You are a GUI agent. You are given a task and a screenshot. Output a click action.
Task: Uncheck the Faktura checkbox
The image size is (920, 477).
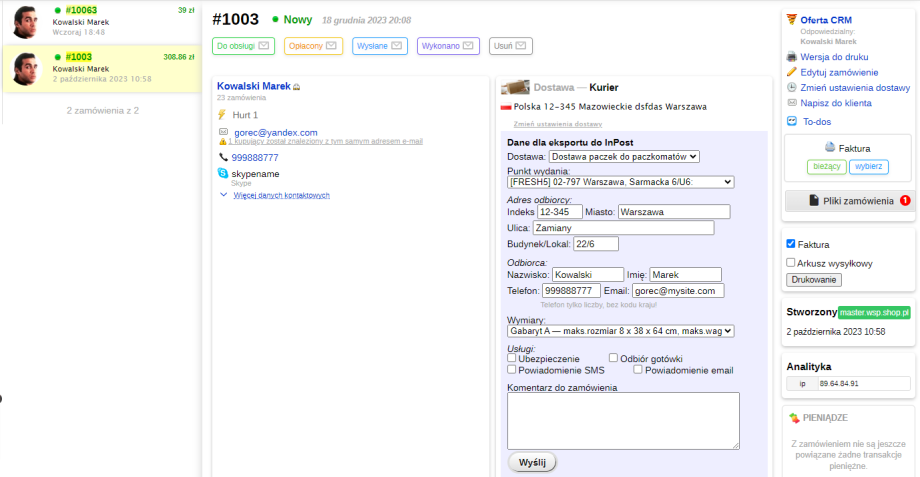click(791, 244)
